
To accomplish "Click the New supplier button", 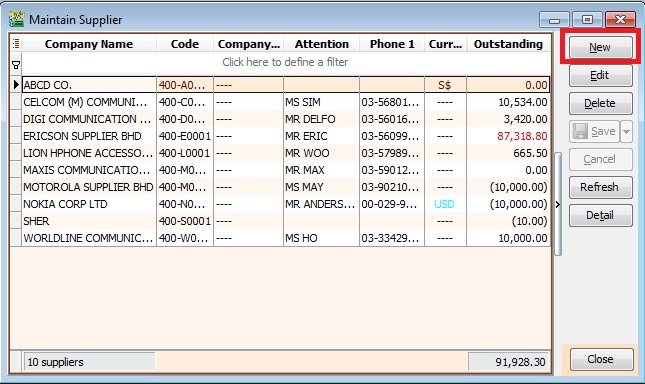I will [601, 47].
